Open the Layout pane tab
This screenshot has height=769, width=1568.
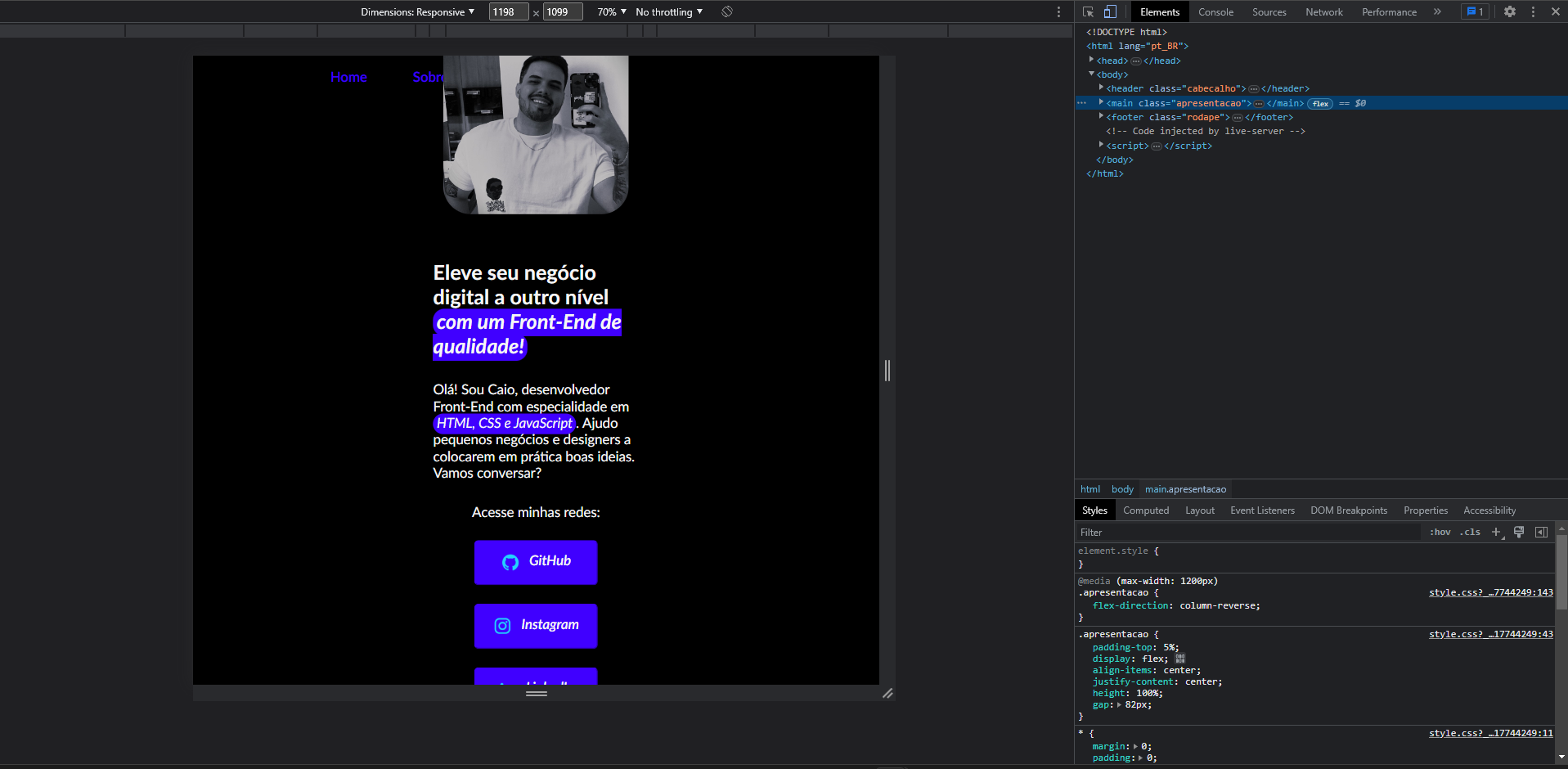(x=1200, y=510)
